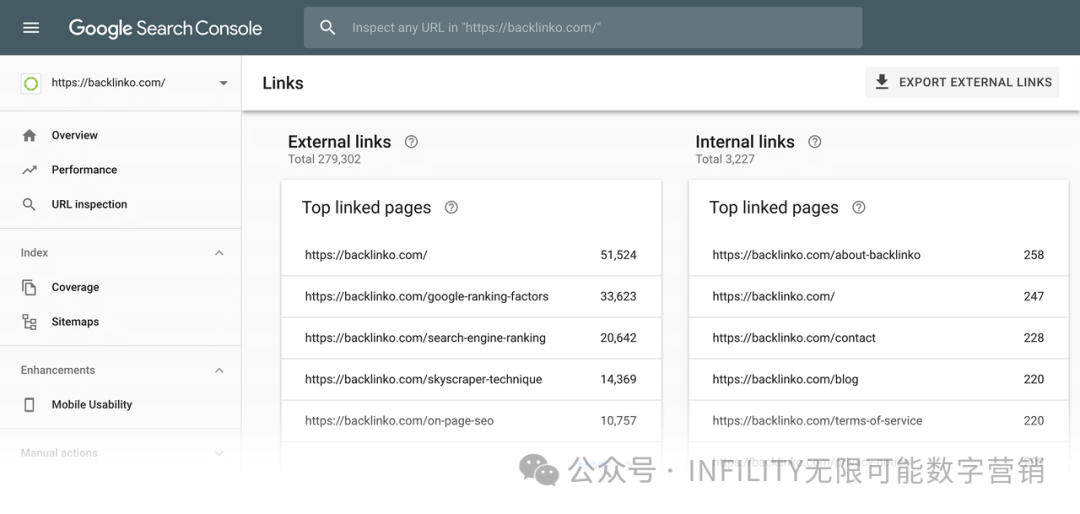Collapse the Index section
Image resolution: width=1080 pixels, height=514 pixels.
click(219, 253)
